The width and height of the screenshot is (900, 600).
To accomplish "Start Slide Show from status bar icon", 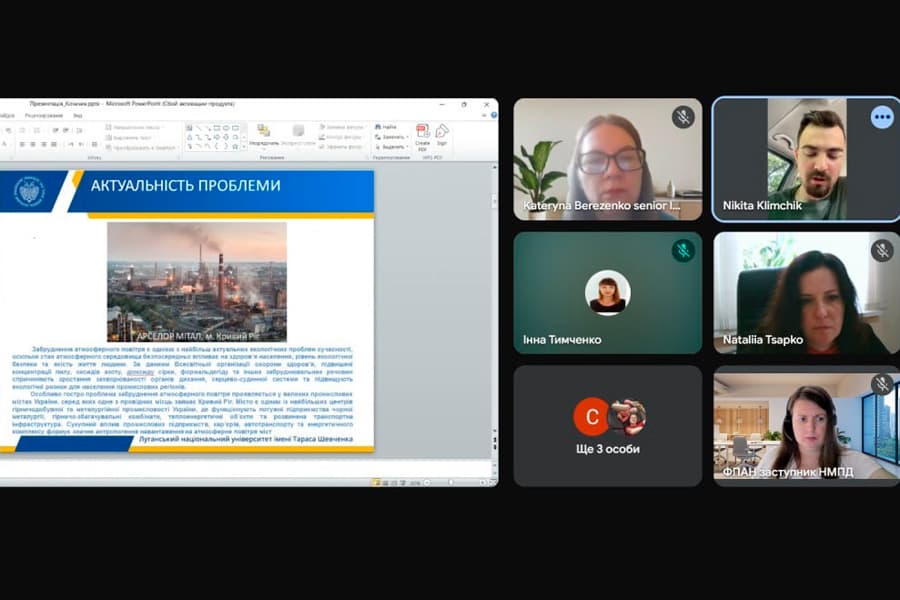I will (x=403, y=483).
